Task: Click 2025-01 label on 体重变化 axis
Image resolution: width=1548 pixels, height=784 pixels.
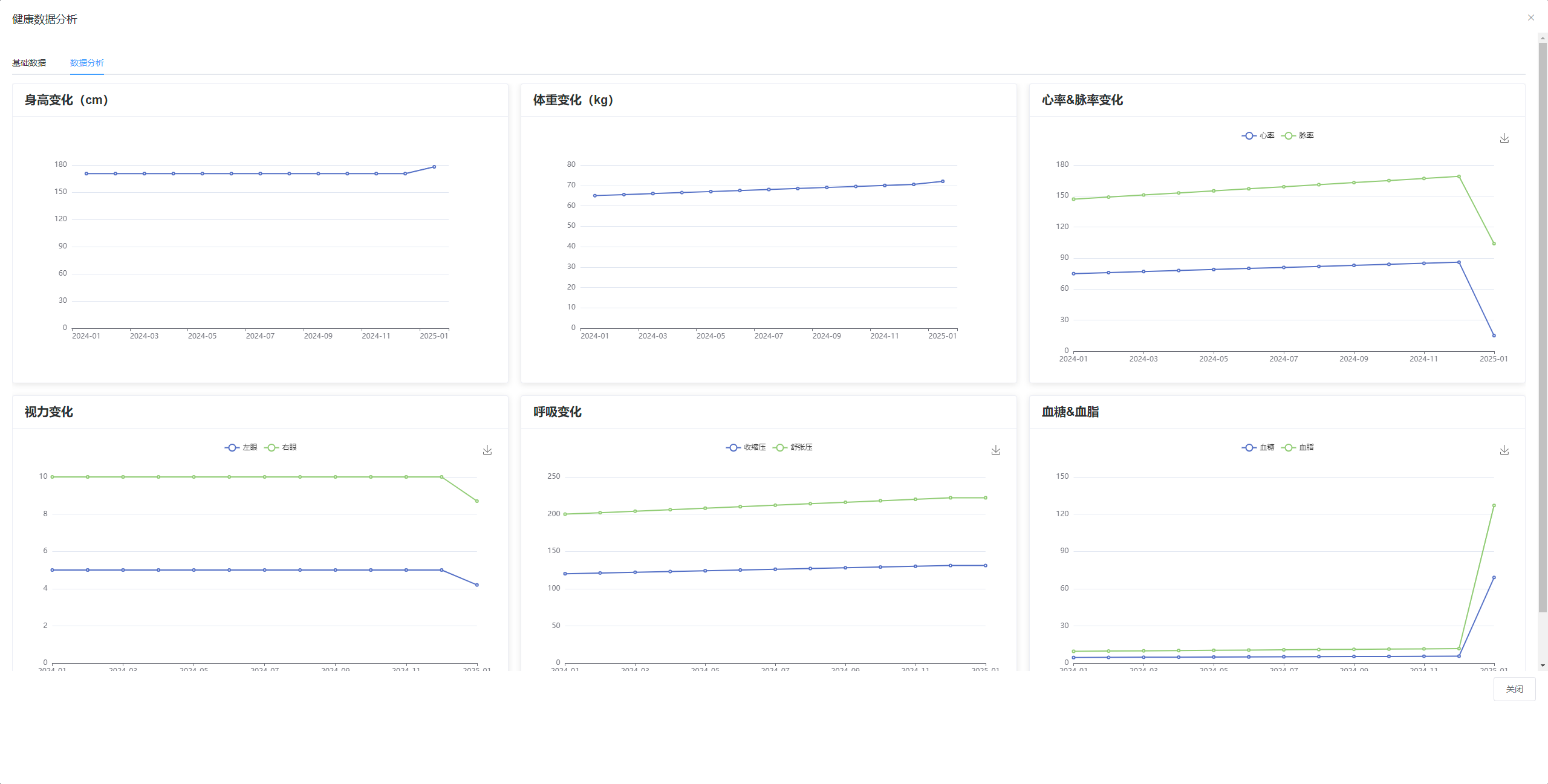Action: pyautogui.click(x=943, y=336)
